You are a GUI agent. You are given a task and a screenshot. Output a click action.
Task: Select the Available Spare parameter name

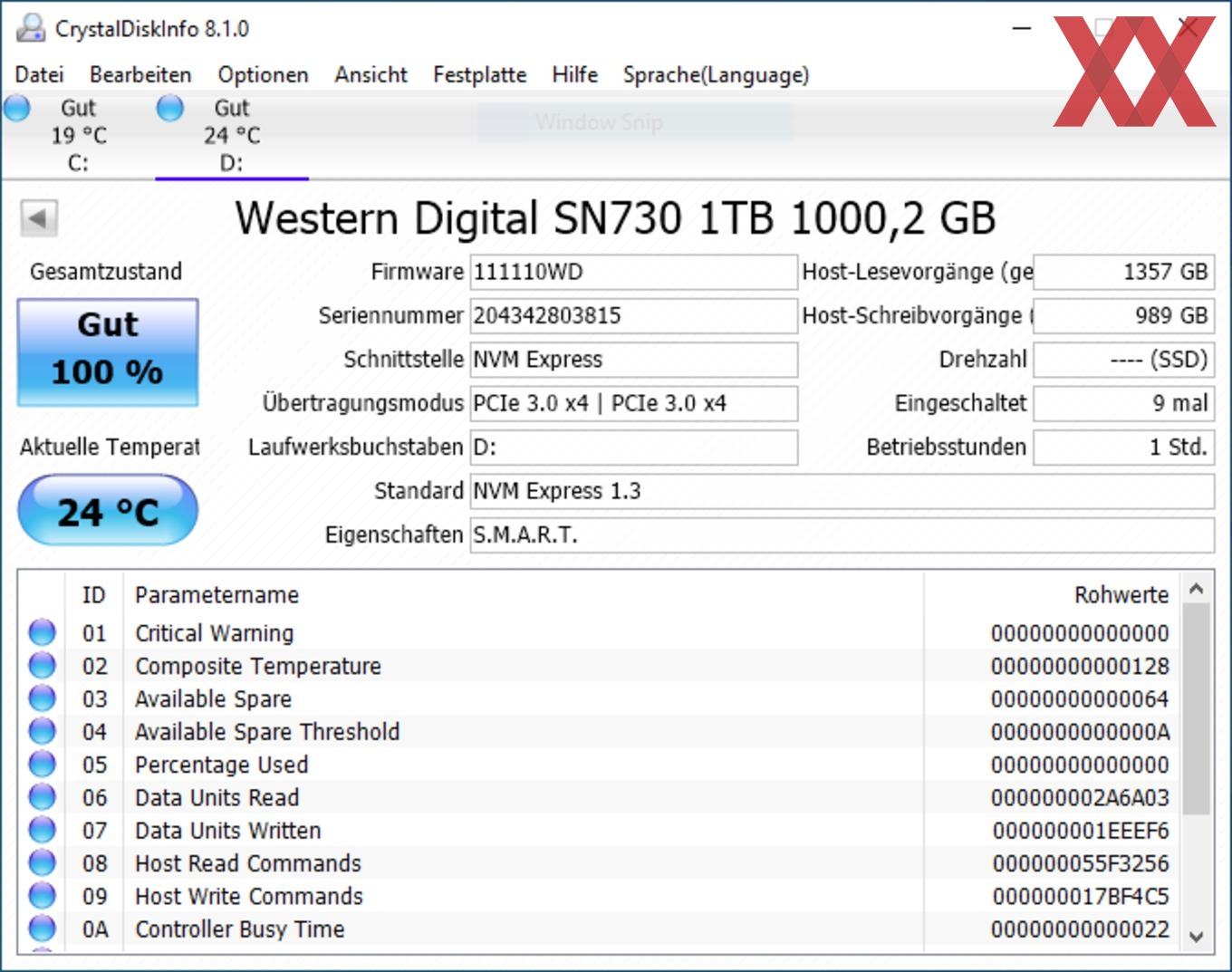tap(214, 699)
